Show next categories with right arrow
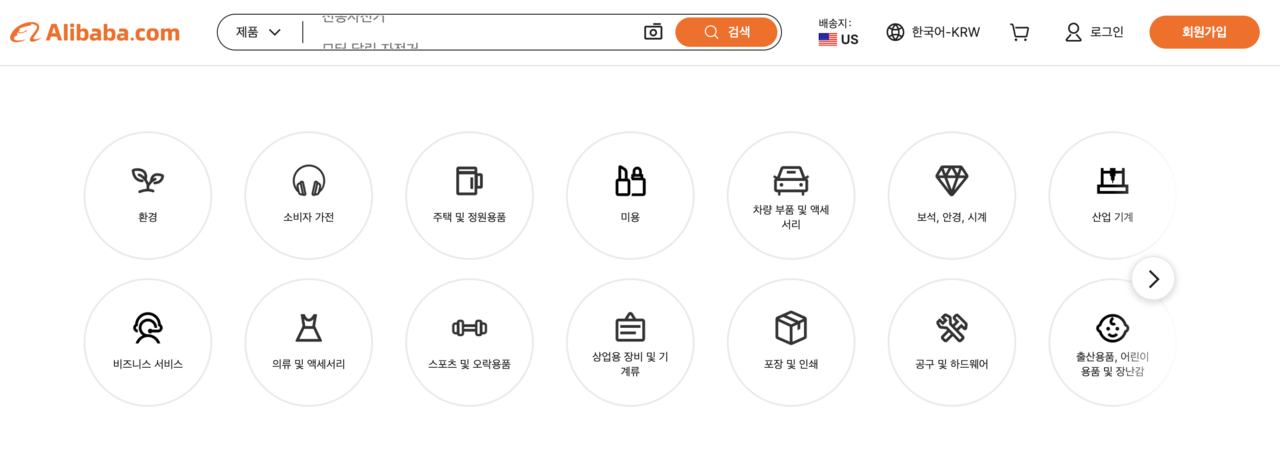The width and height of the screenshot is (1280, 472). [x=1153, y=279]
